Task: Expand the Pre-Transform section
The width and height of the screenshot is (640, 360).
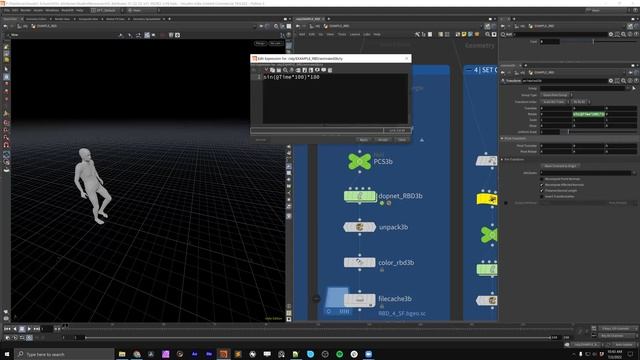Action: pos(502,160)
